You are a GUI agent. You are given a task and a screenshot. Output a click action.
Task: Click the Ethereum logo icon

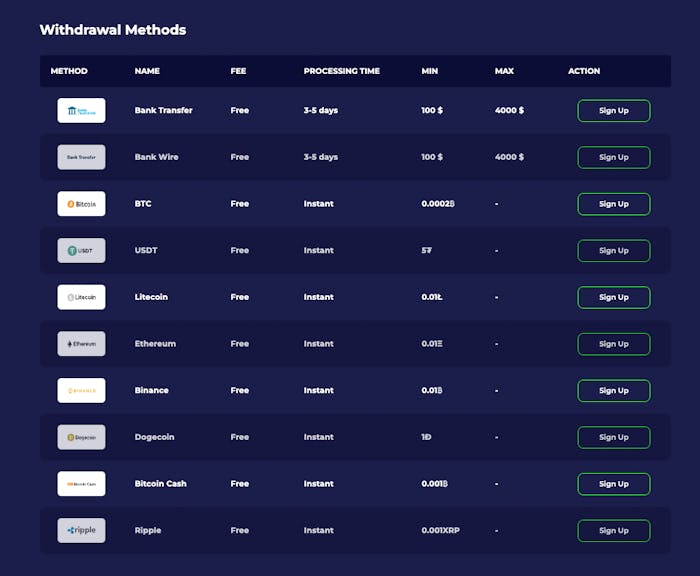coord(81,344)
